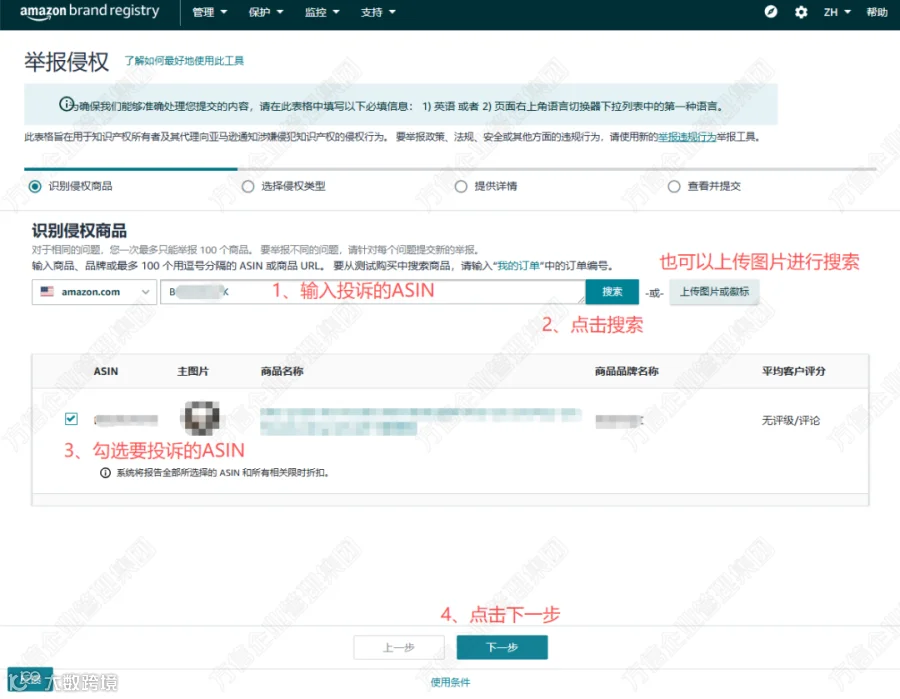Open the 帮助 link in header
900x699 pixels.
tap(877, 12)
